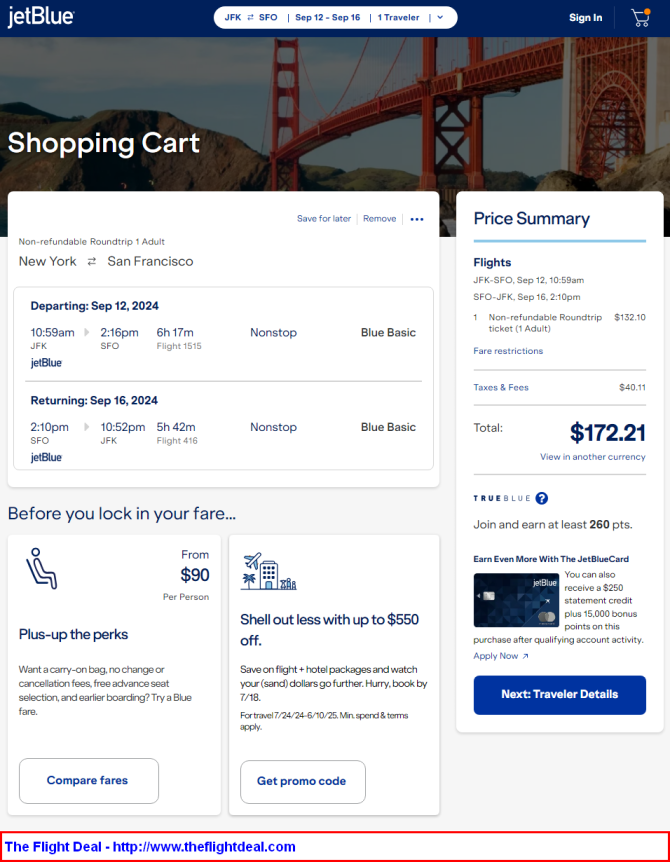Click the $40.11 taxes amount
This screenshot has width=670, height=862.
(x=632, y=388)
